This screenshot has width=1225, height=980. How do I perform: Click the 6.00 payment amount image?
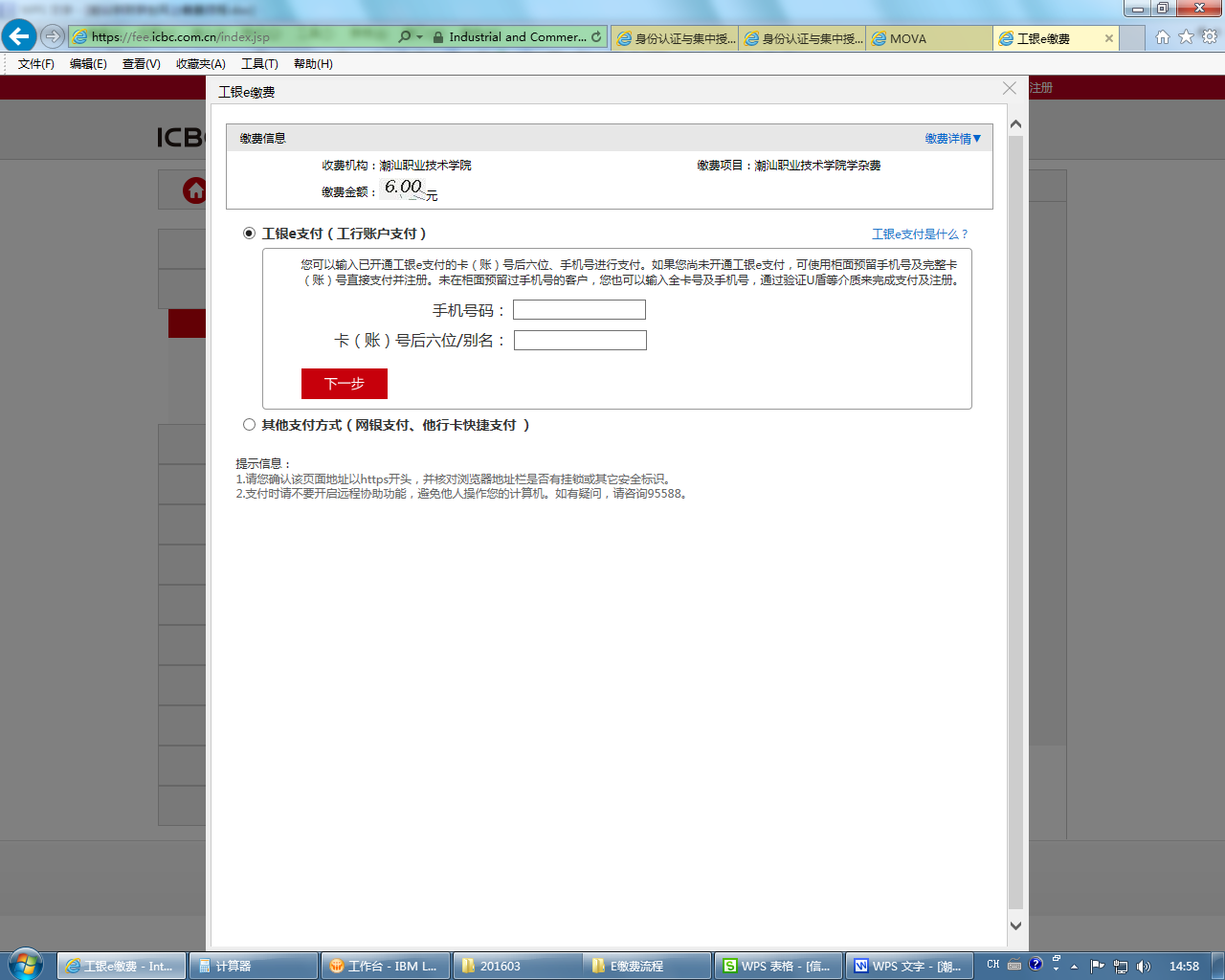click(x=403, y=188)
